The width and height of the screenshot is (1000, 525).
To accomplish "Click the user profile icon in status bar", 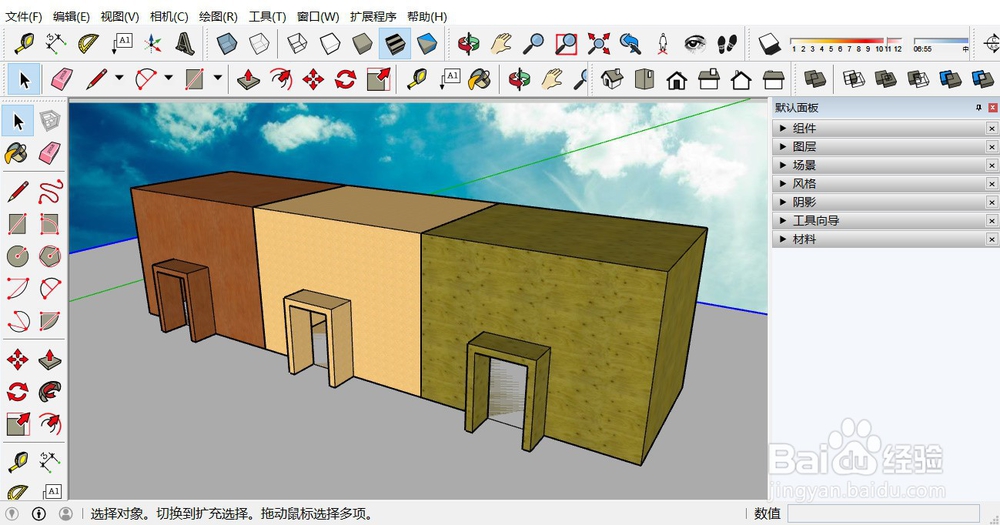I will (x=66, y=514).
